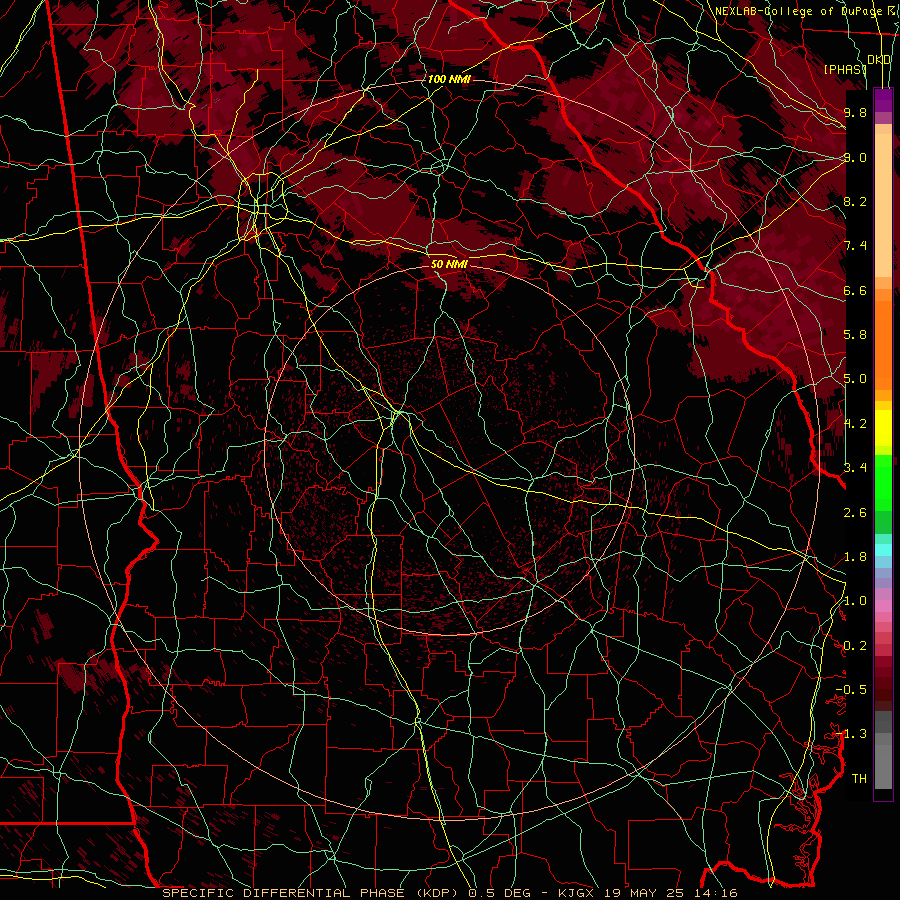Image resolution: width=900 pixels, height=900 pixels.
Task: Click the 2.6 value on the color scale
Action: [855, 512]
